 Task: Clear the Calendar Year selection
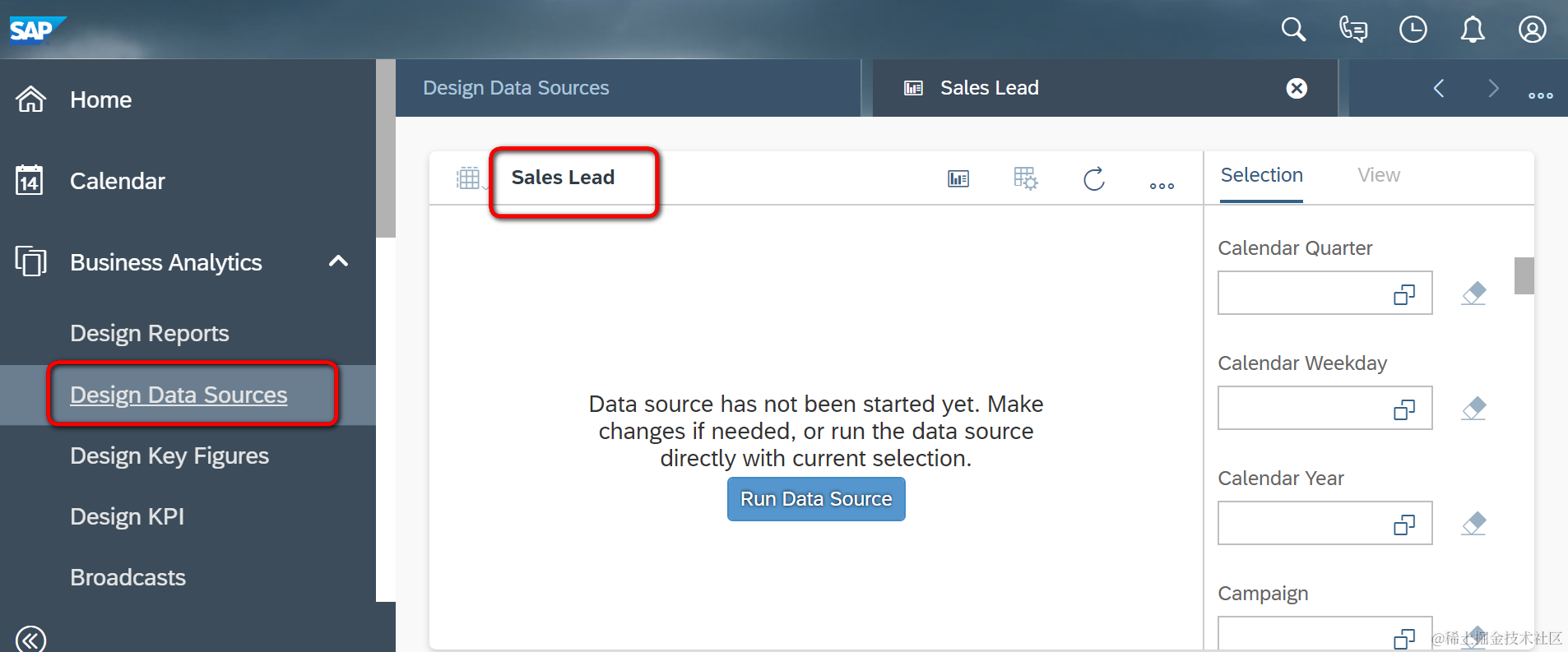1474,524
